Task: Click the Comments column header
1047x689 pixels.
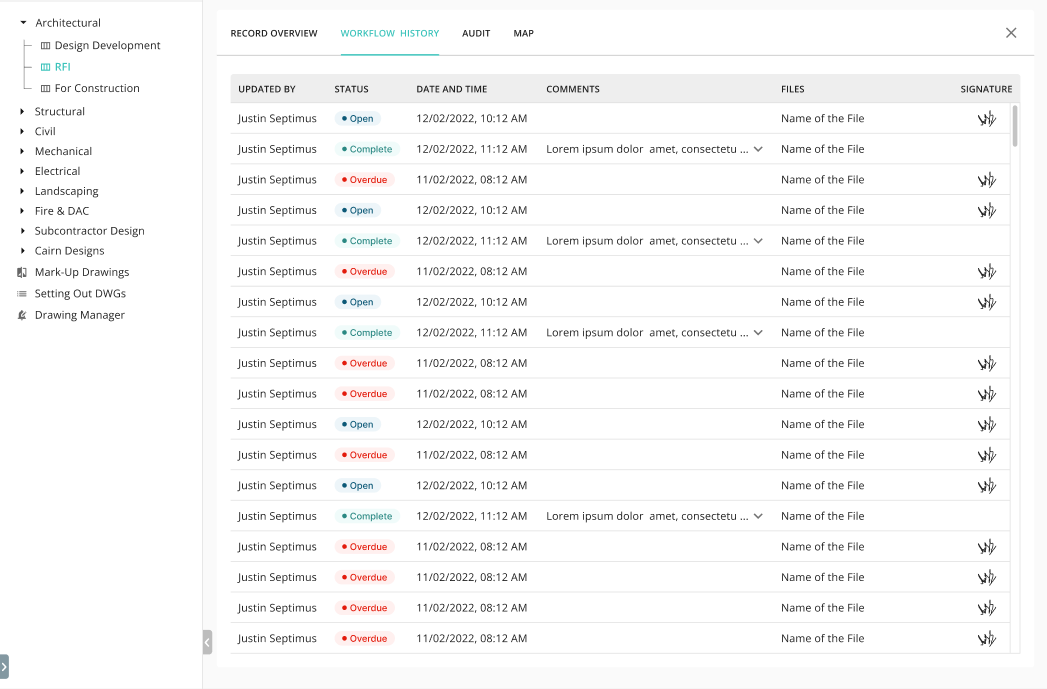Action: (x=573, y=89)
